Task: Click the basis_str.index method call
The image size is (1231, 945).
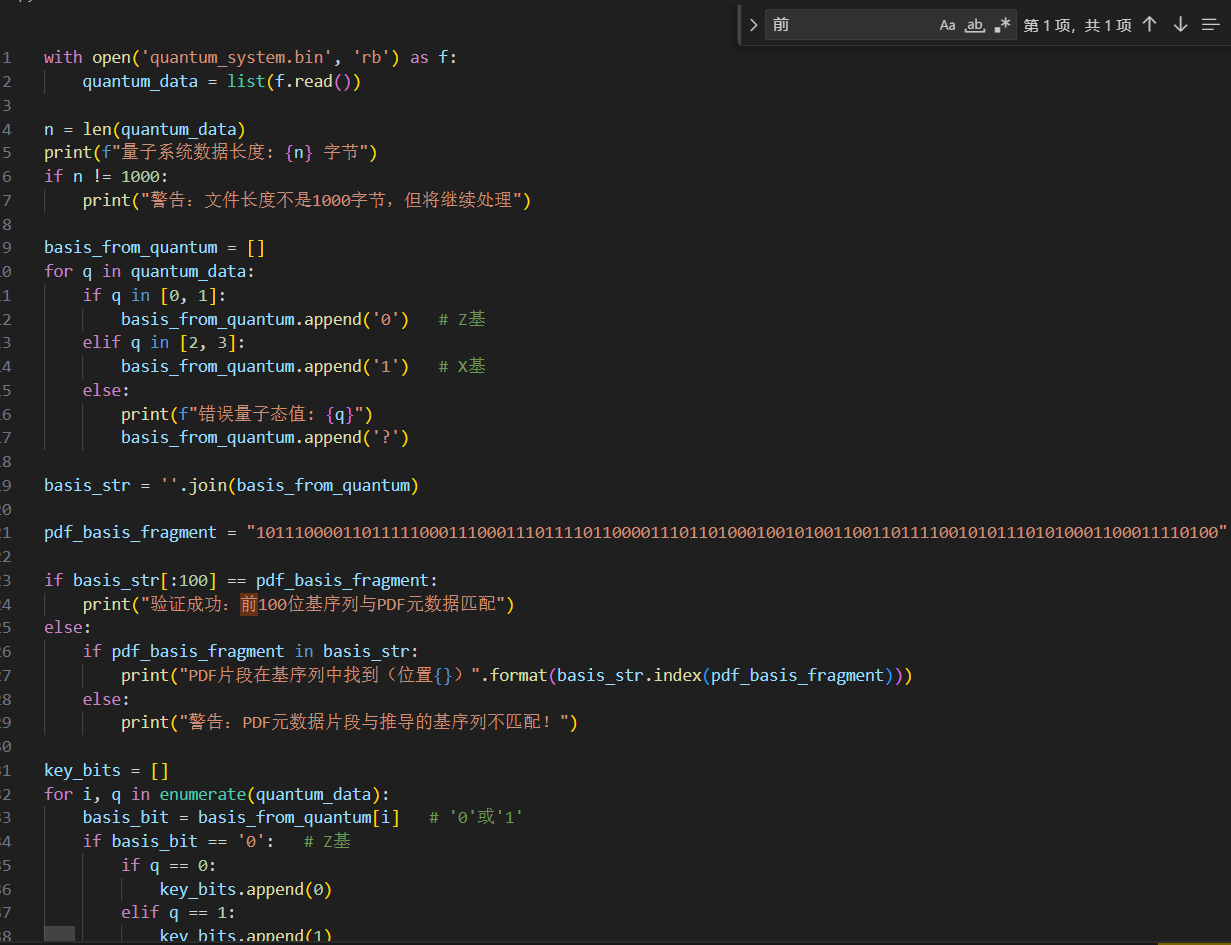Action: tap(628, 675)
